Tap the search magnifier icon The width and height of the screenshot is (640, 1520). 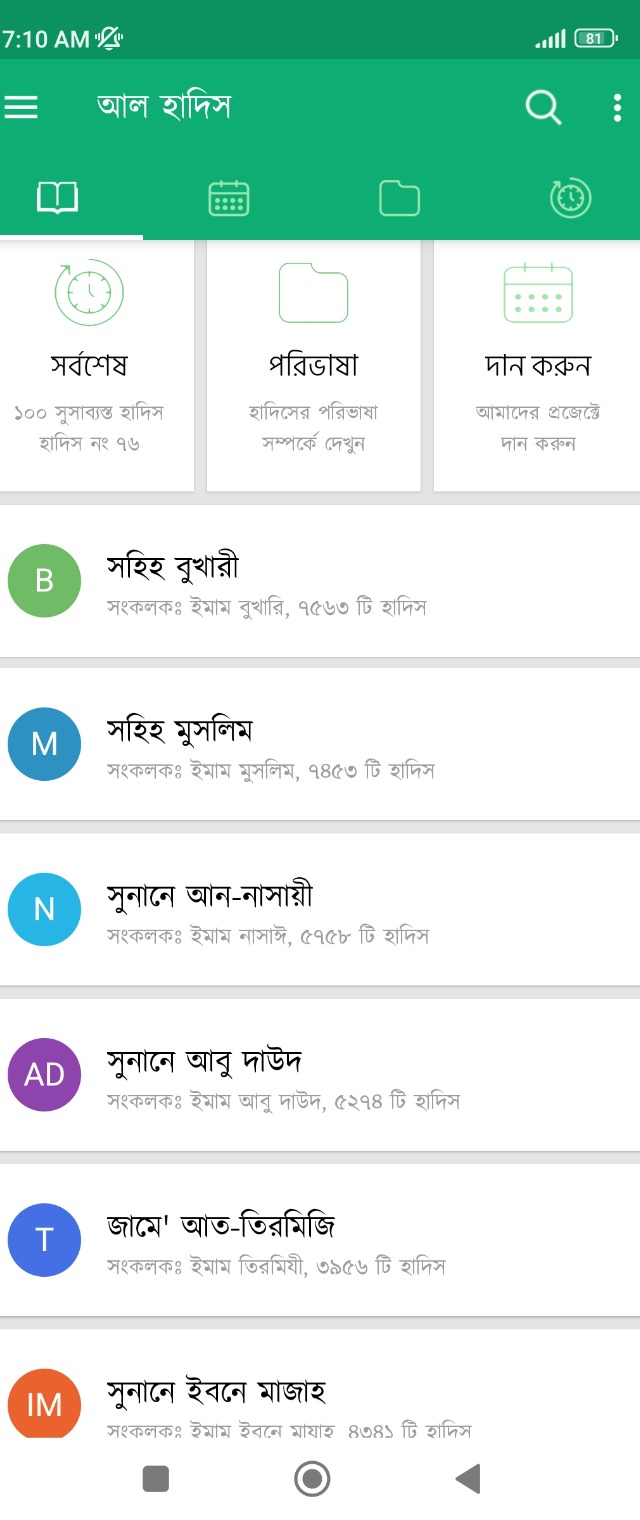[x=543, y=107]
